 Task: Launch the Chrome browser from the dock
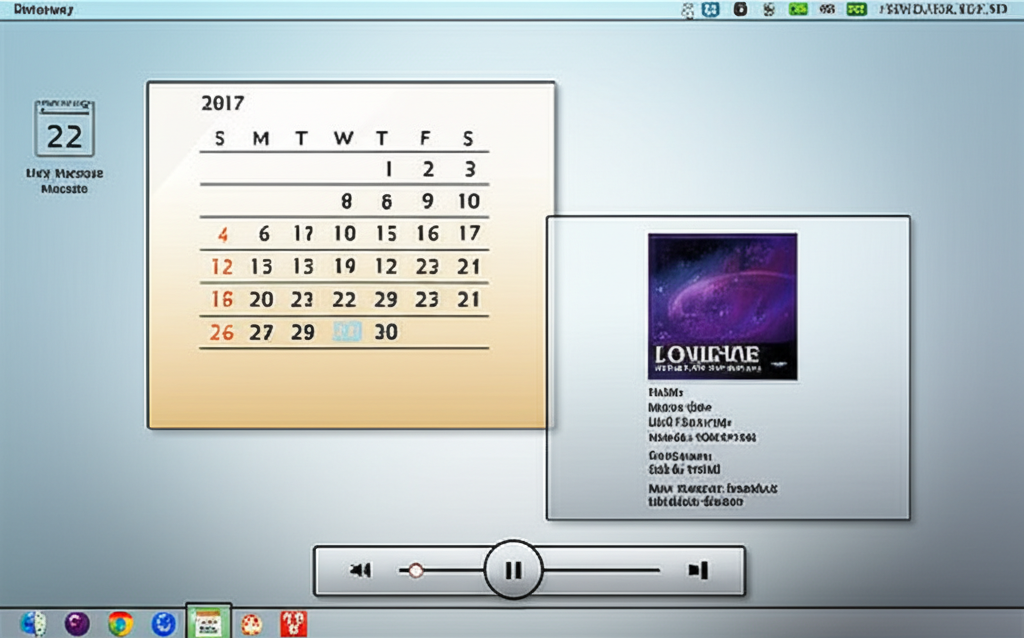pyautogui.click(x=121, y=624)
